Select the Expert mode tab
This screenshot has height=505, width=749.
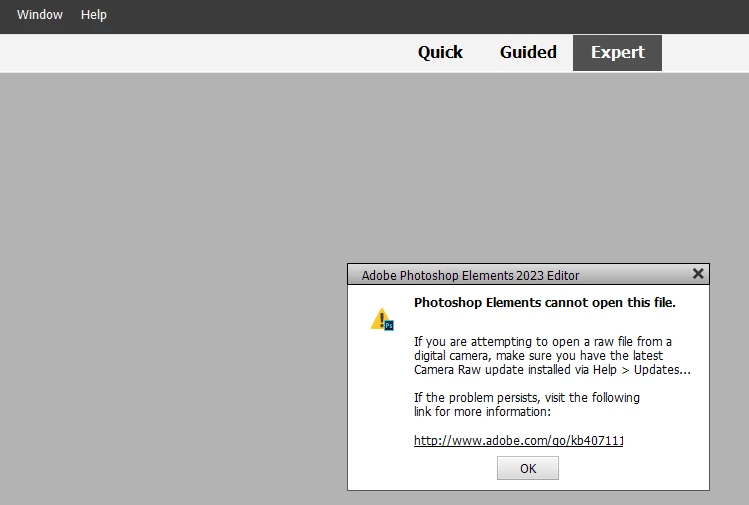(x=617, y=53)
